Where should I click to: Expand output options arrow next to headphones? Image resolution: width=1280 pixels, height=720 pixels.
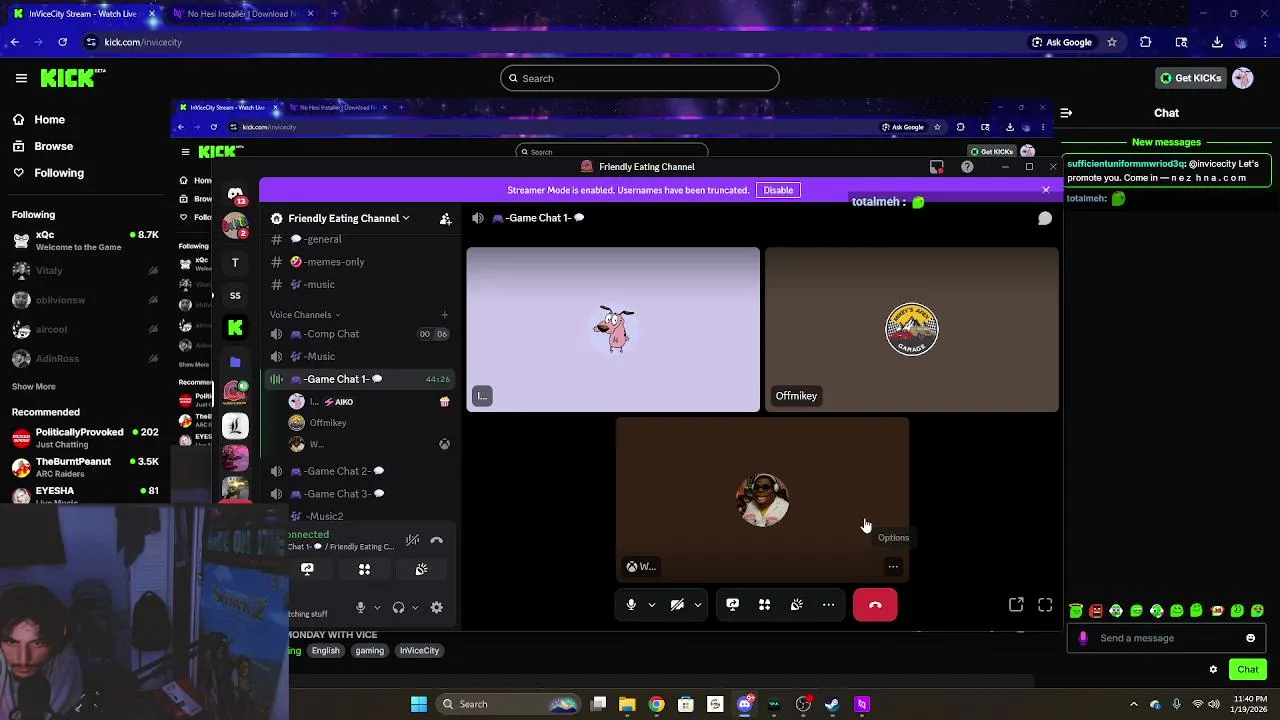click(x=415, y=607)
